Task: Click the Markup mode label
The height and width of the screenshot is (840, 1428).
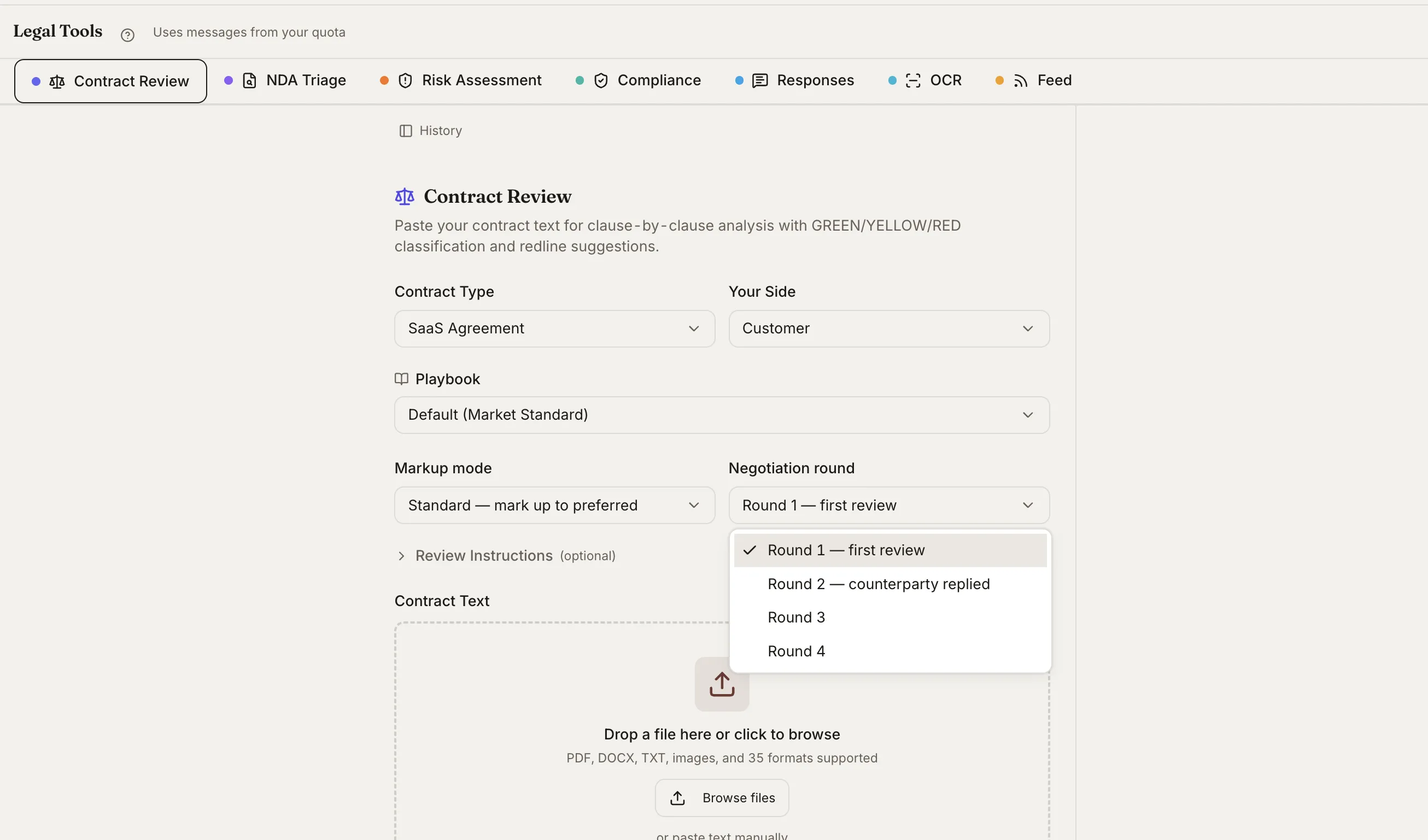Action: pyautogui.click(x=443, y=468)
